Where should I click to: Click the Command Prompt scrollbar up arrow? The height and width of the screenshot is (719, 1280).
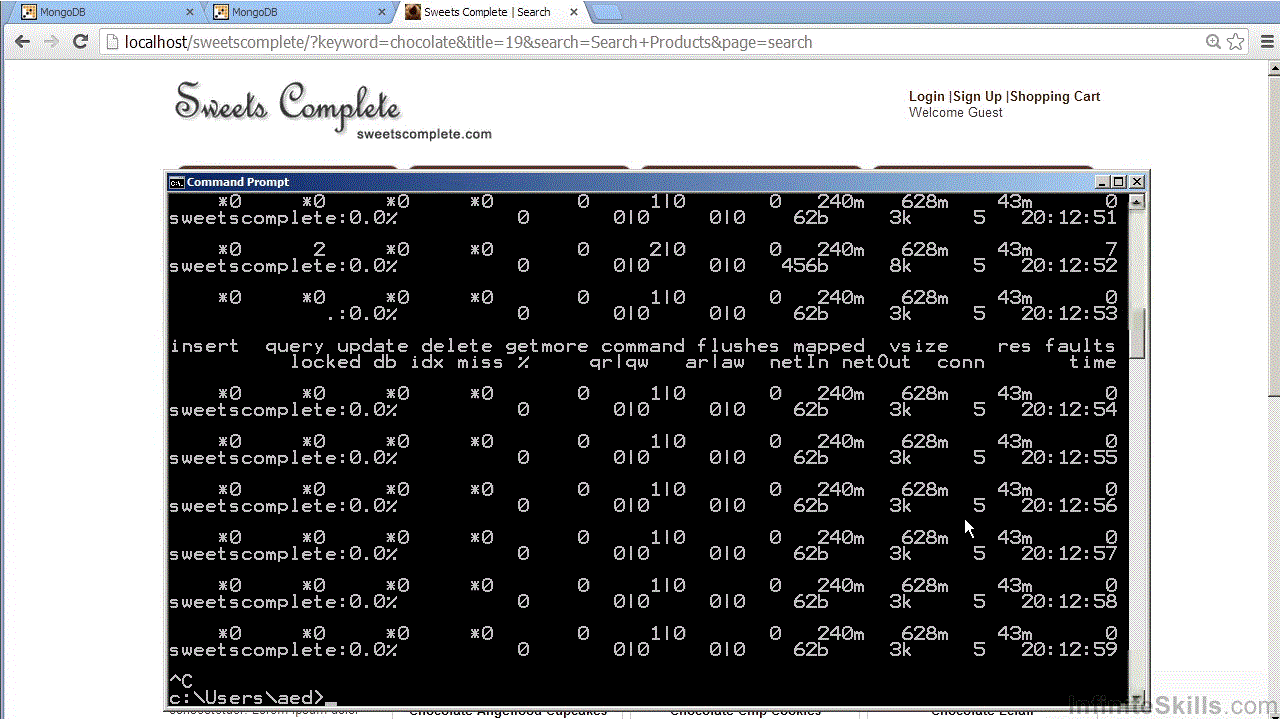point(1136,202)
